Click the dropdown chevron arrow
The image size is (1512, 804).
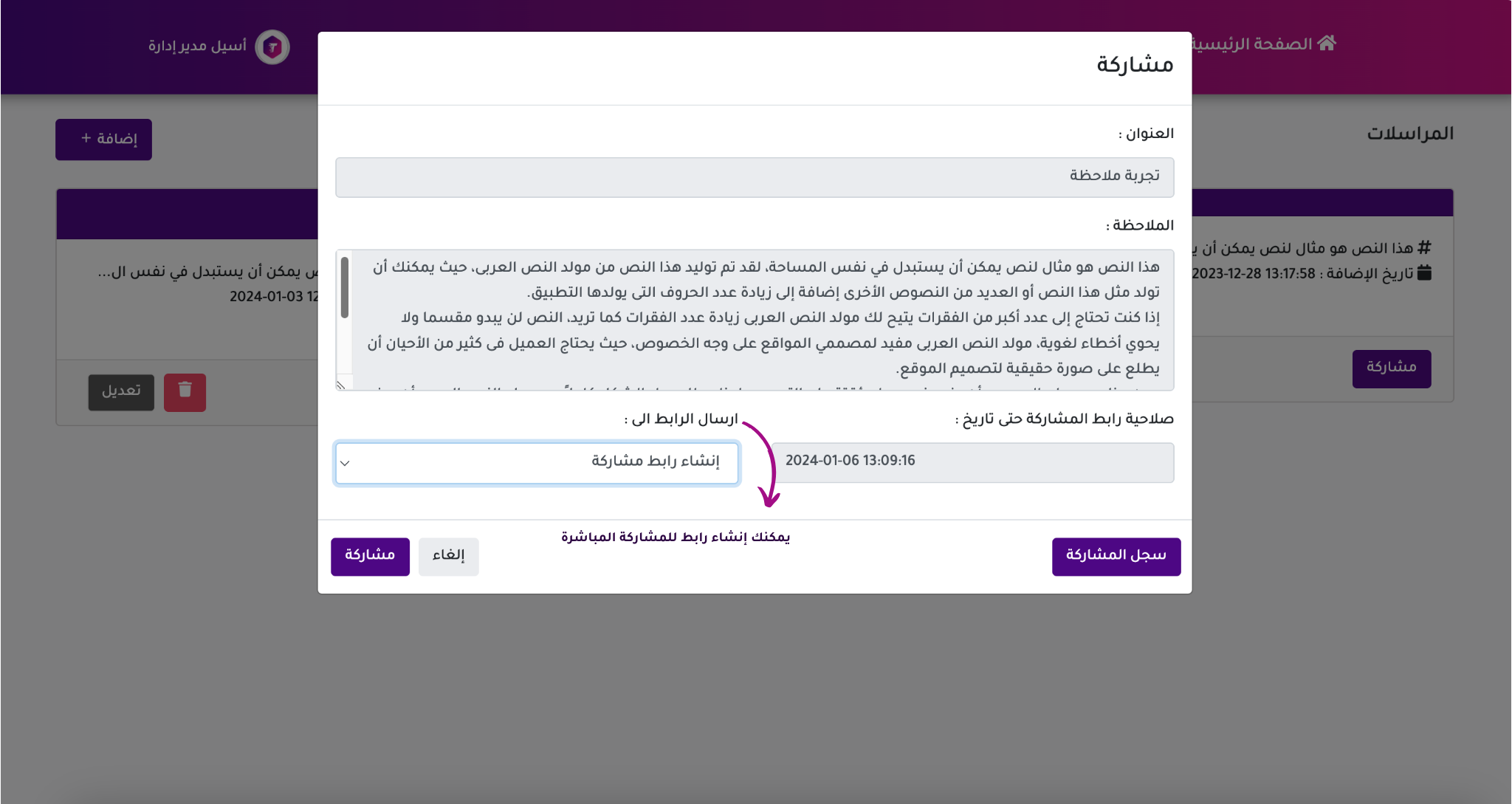pyautogui.click(x=345, y=464)
